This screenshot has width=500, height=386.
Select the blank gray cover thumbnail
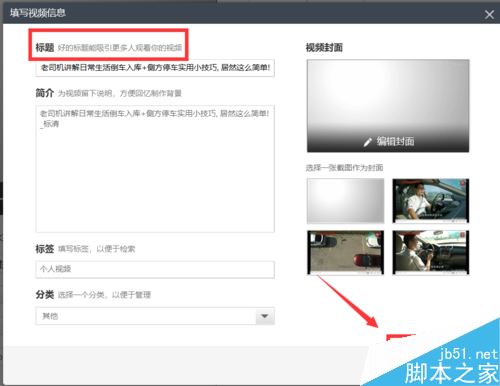click(345, 201)
